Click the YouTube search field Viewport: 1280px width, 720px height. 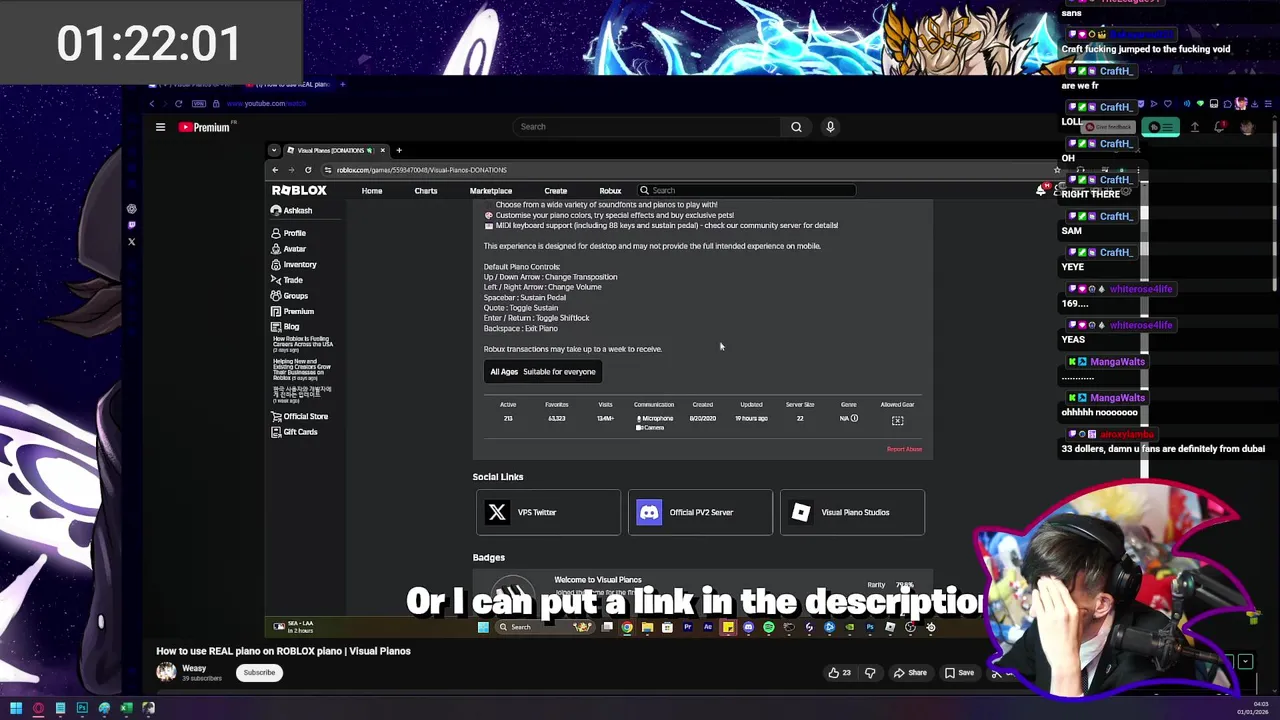pos(646,127)
